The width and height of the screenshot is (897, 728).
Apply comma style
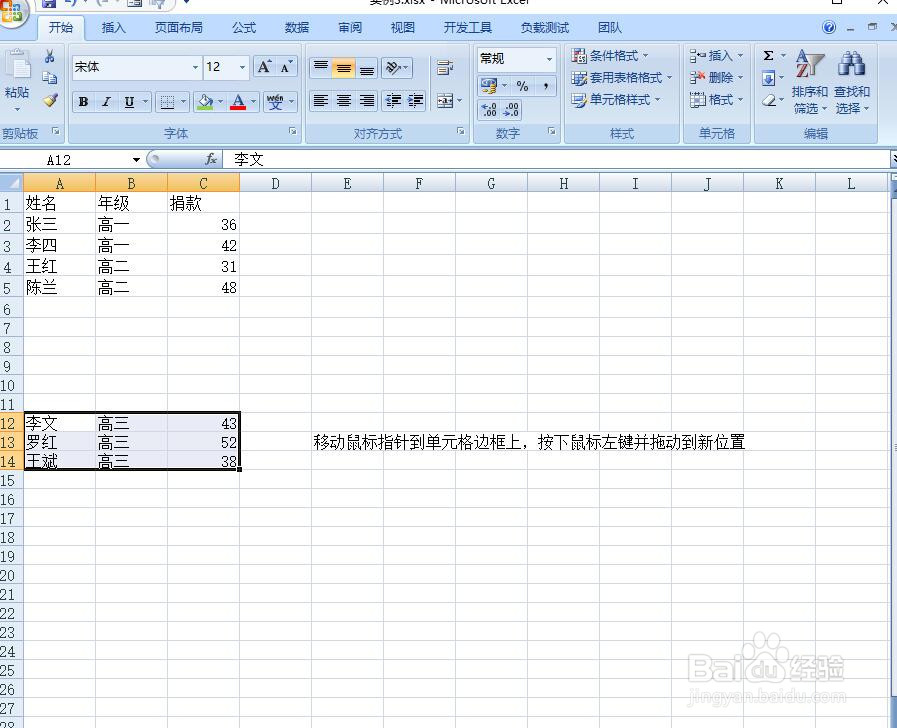pos(545,86)
